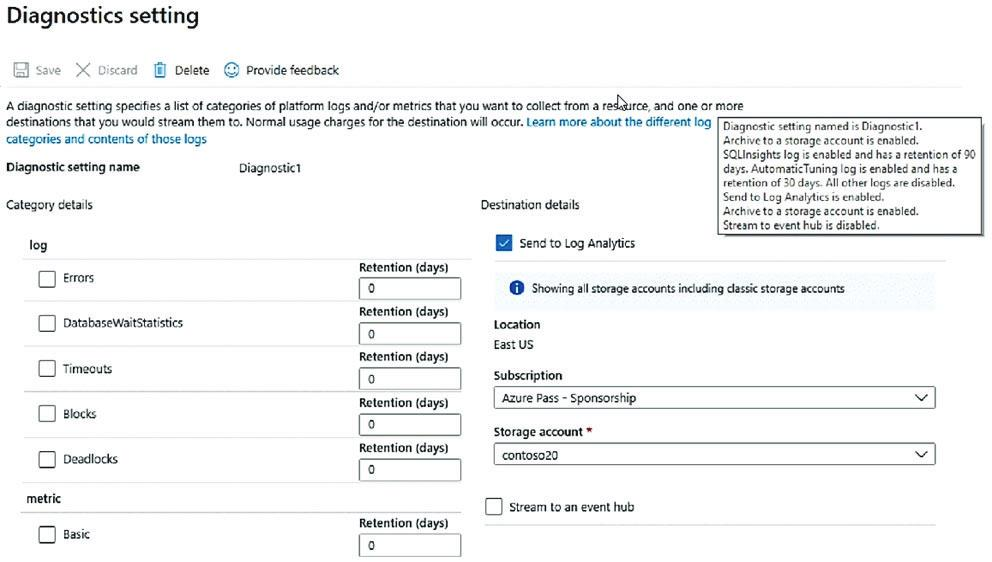Open the Learn more about log categories link
This screenshot has width=992, height=562.
tap(618, 122)
